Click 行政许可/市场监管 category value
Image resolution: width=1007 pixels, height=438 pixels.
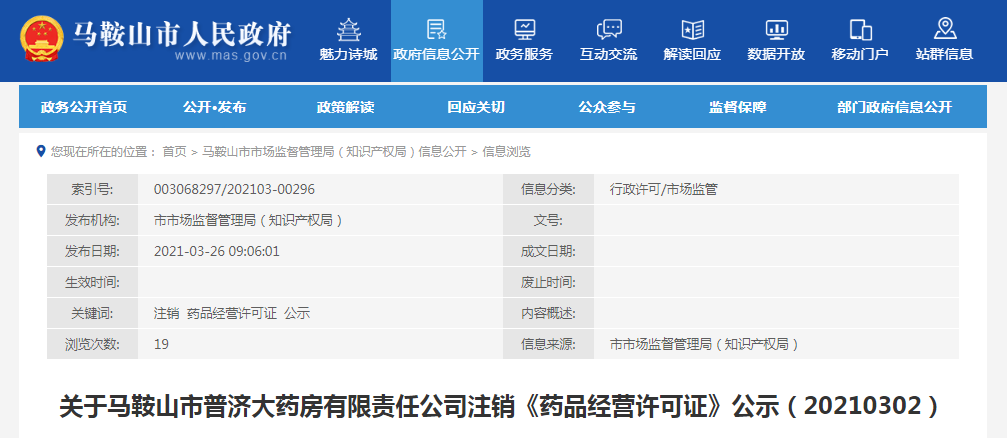663,189
